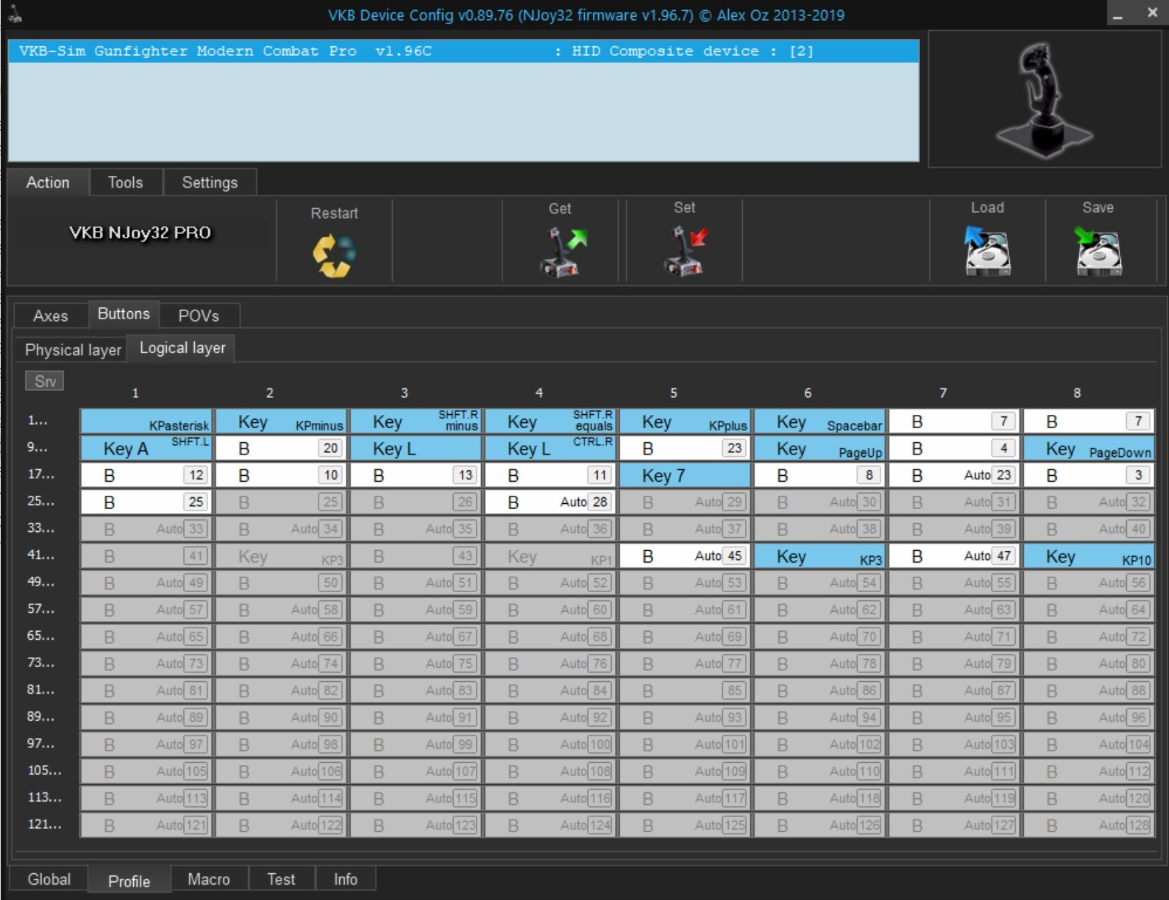Click the Srv button

coord(45,381)
